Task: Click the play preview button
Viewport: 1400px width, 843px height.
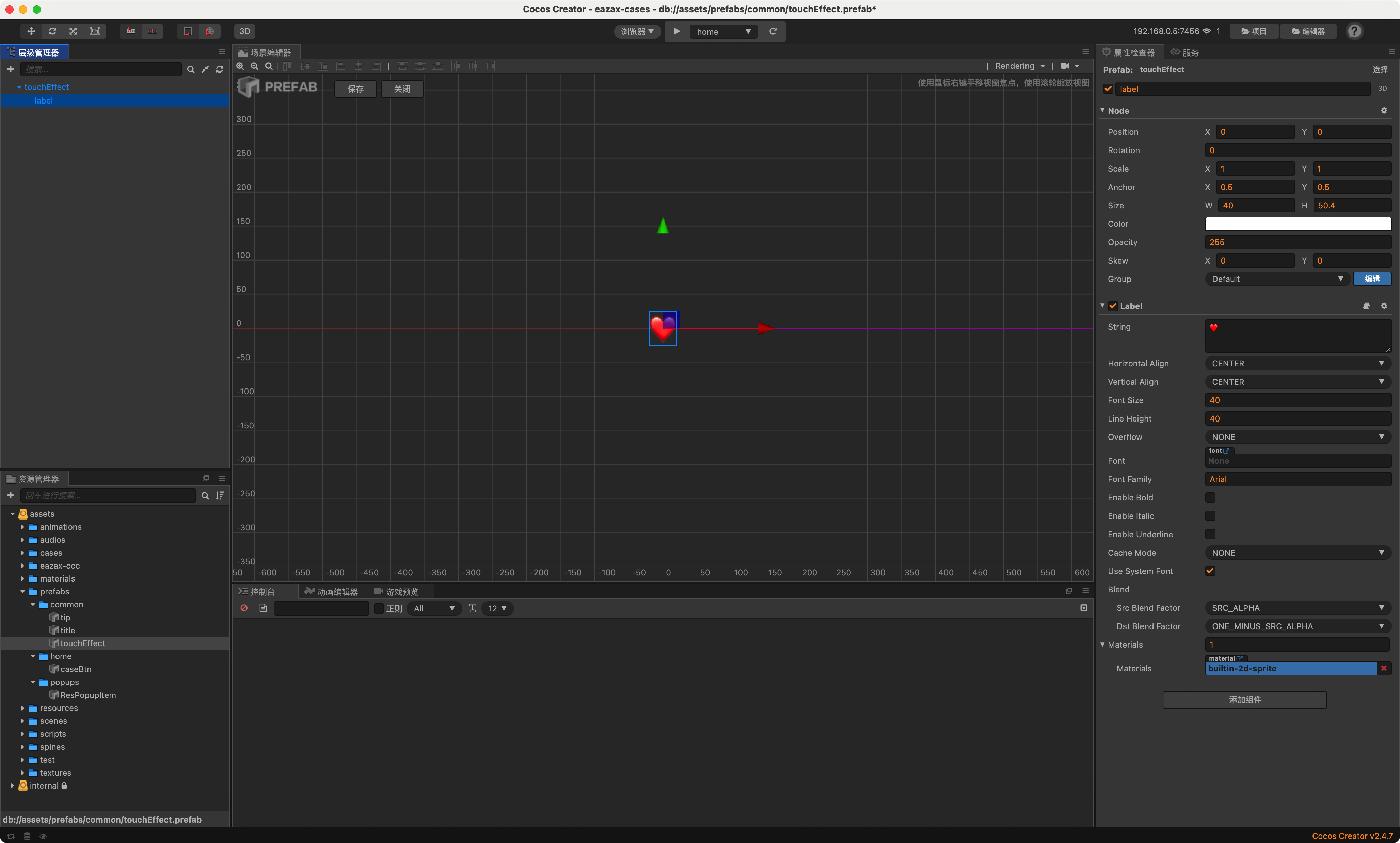Action: tap(677, 31)
